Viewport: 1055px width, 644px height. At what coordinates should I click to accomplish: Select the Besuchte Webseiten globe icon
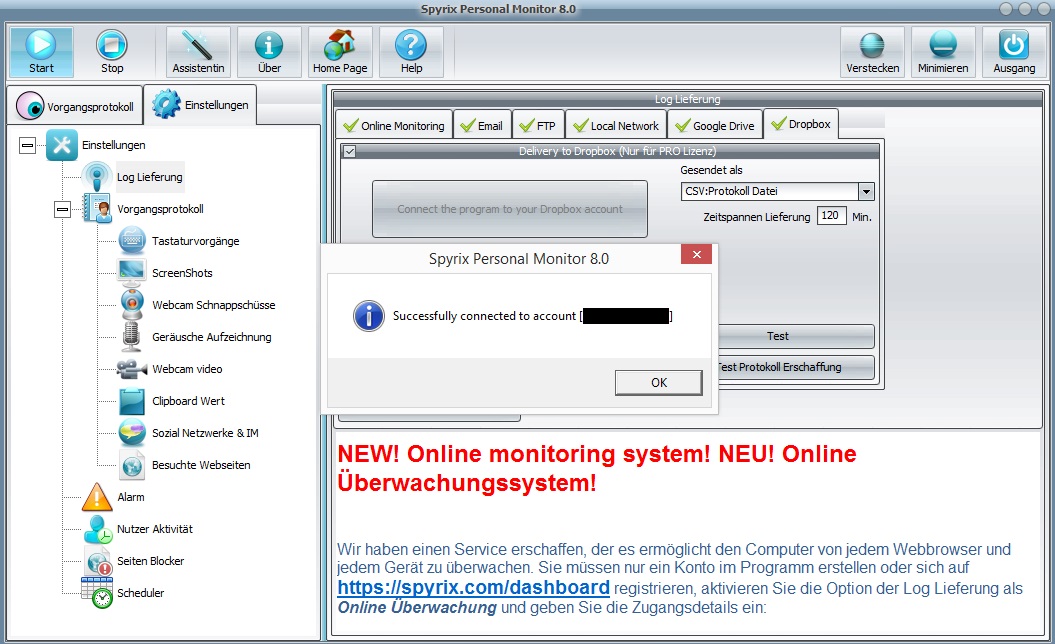[132, 465]
